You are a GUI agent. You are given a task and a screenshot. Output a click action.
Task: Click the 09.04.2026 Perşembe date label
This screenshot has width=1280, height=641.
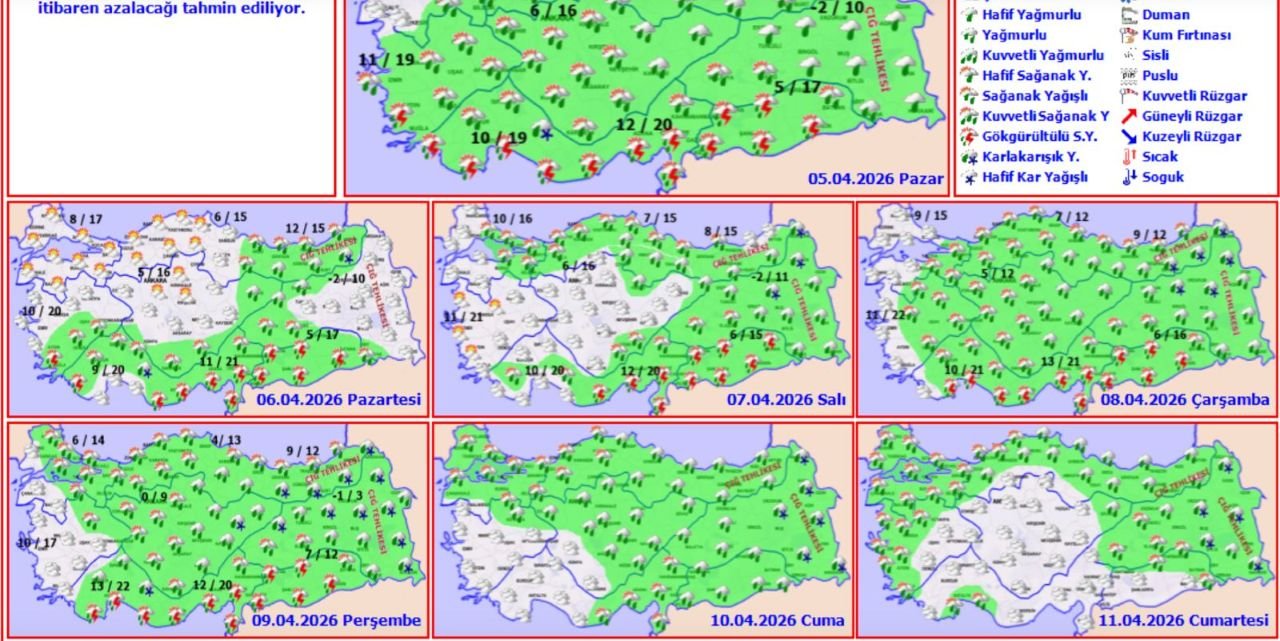336,620
